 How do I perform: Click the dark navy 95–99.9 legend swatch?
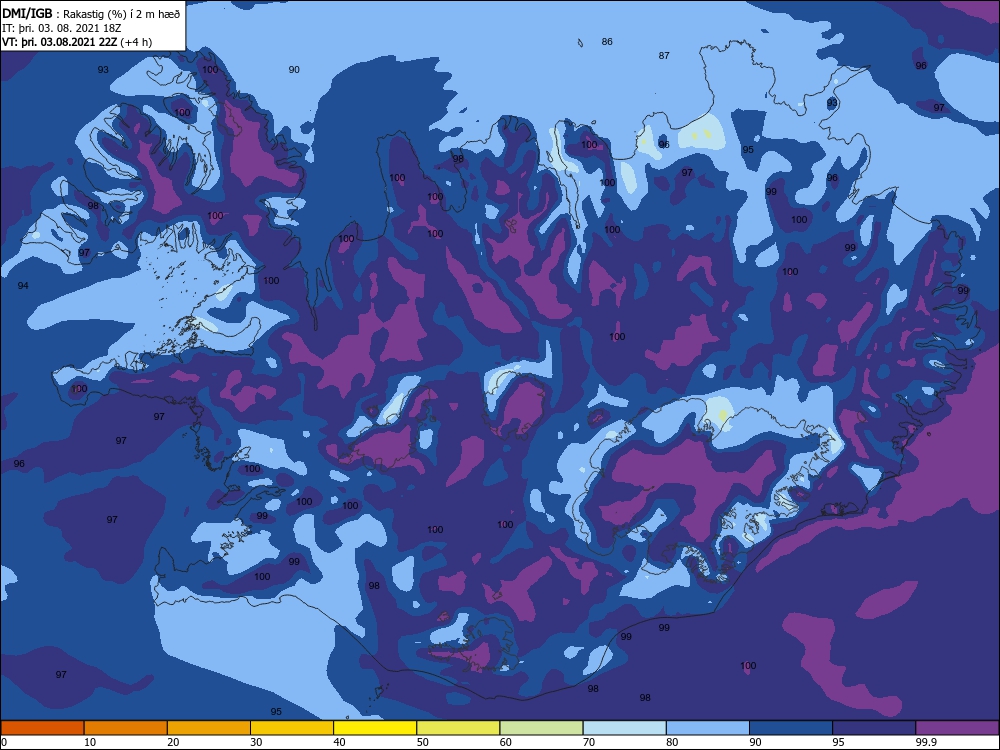(874, 728)
